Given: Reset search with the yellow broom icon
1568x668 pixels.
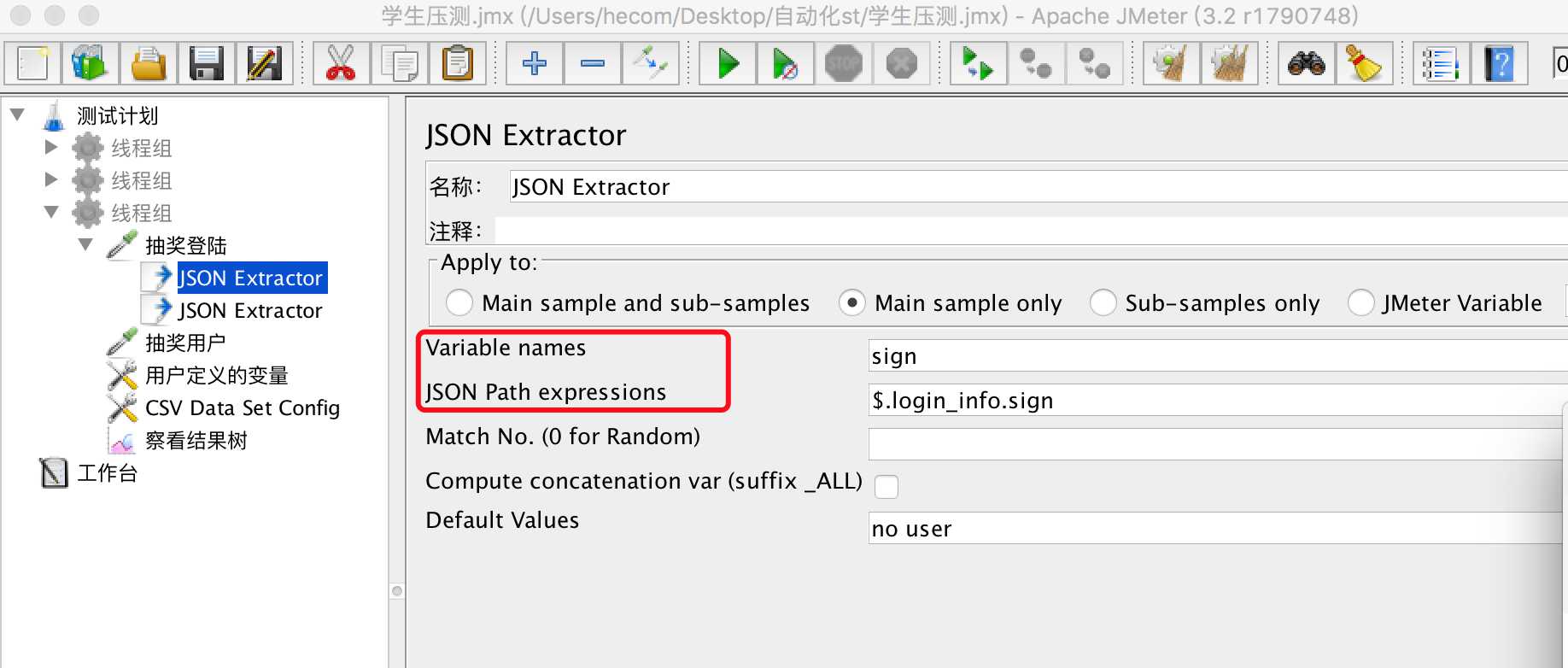Looking at the screenshot, I should tap(1365, 63).
